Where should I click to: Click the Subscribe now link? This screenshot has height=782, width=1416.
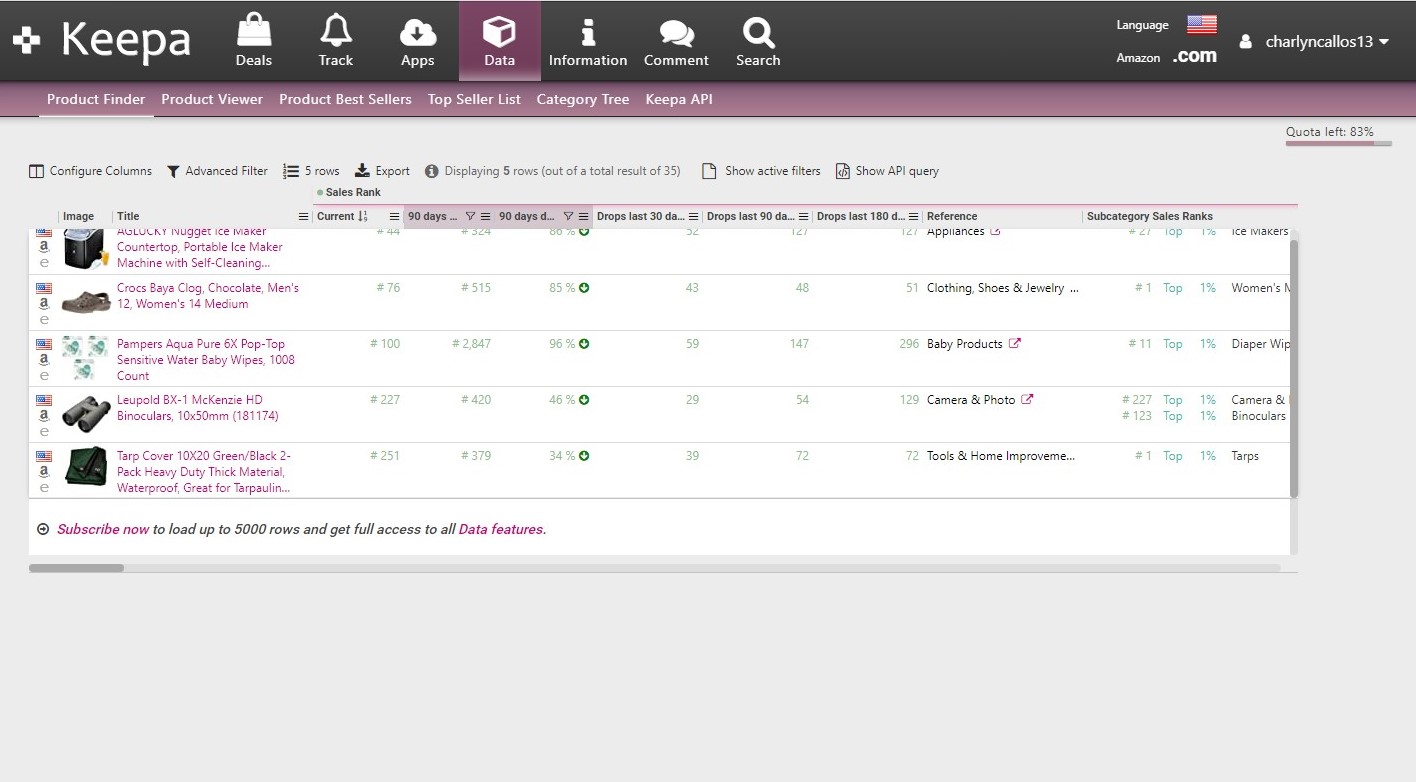pos(103,529)
